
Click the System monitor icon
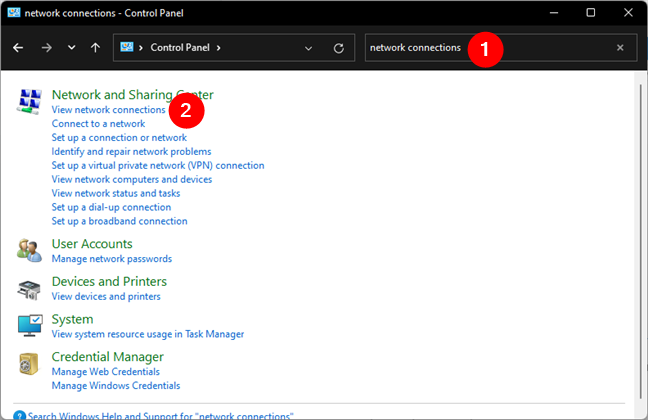[30, 325]
